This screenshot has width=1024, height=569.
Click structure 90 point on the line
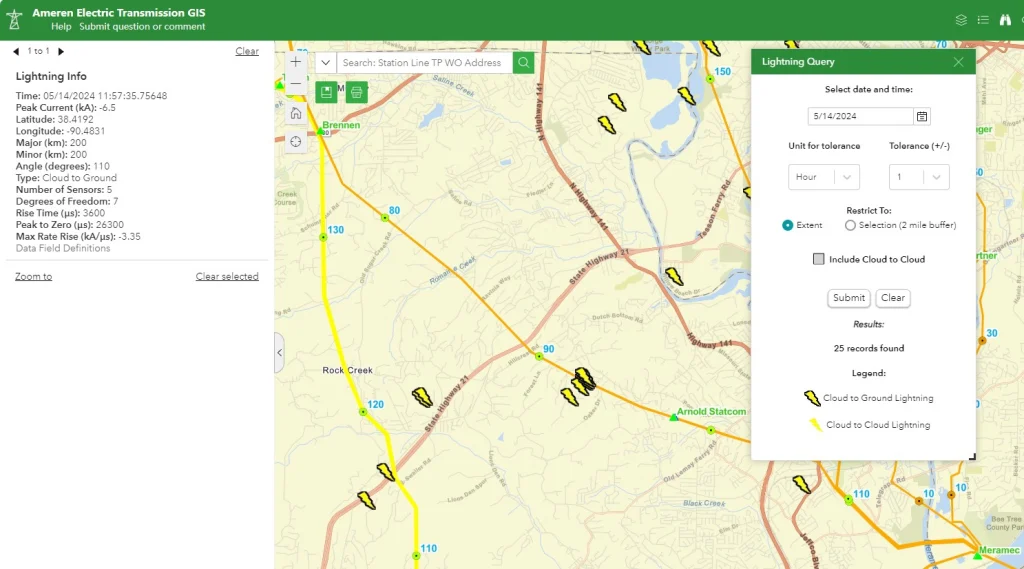point(539,357)
